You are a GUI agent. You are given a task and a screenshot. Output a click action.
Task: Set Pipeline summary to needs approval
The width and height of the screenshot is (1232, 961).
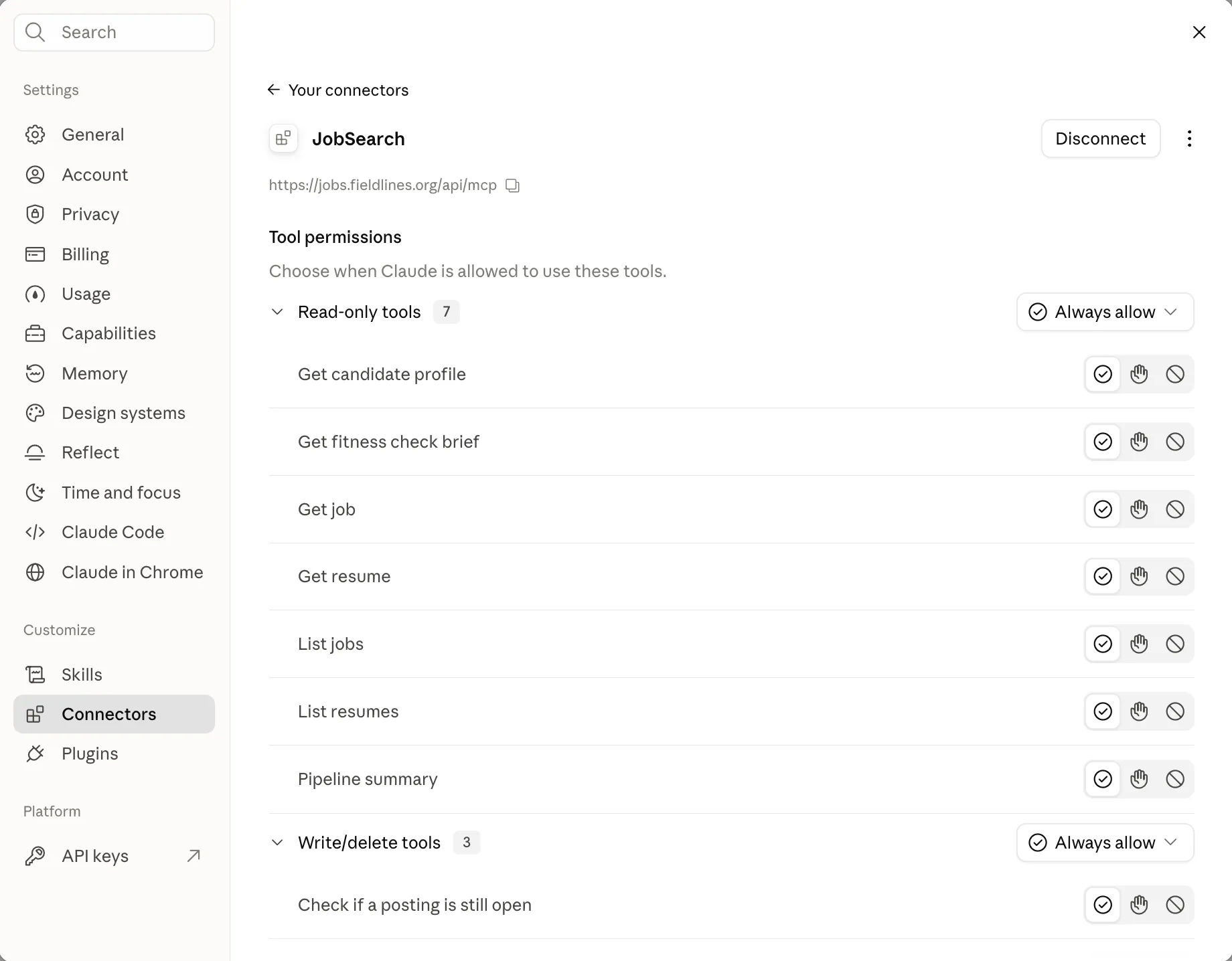(x=1139, y=779)
